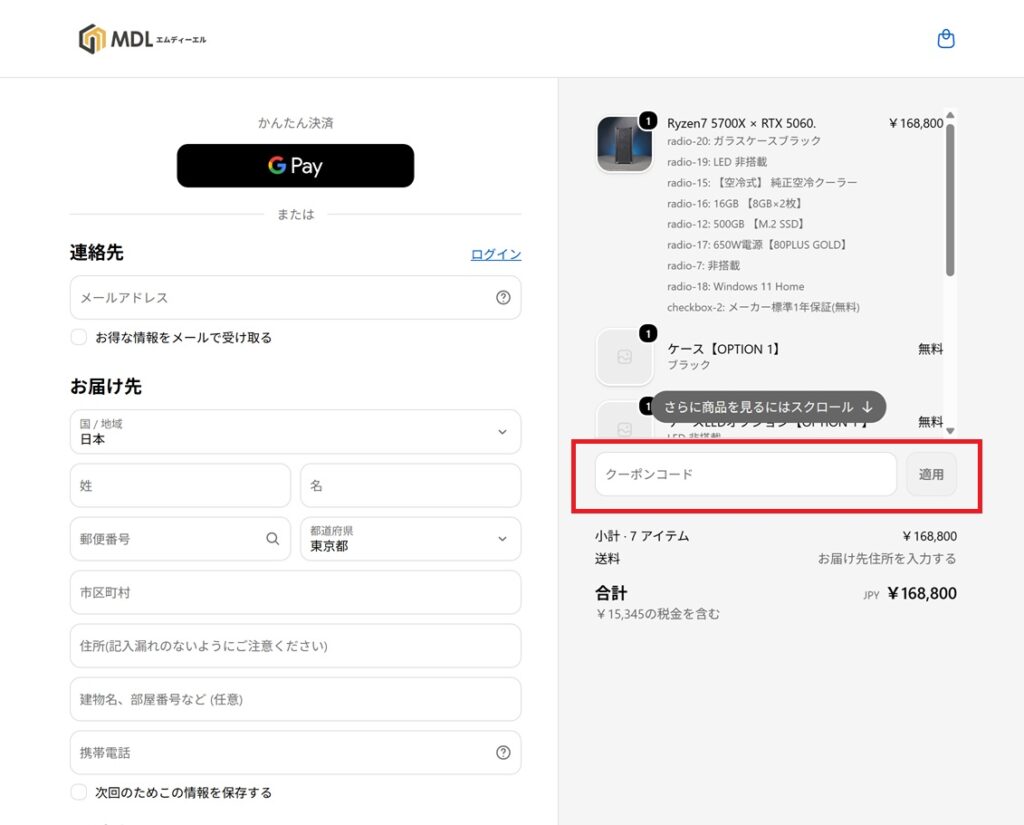Click the cart list scroll up arrow
The width and height of the screenshot is (1024, 825).
(x=950, y=116)
